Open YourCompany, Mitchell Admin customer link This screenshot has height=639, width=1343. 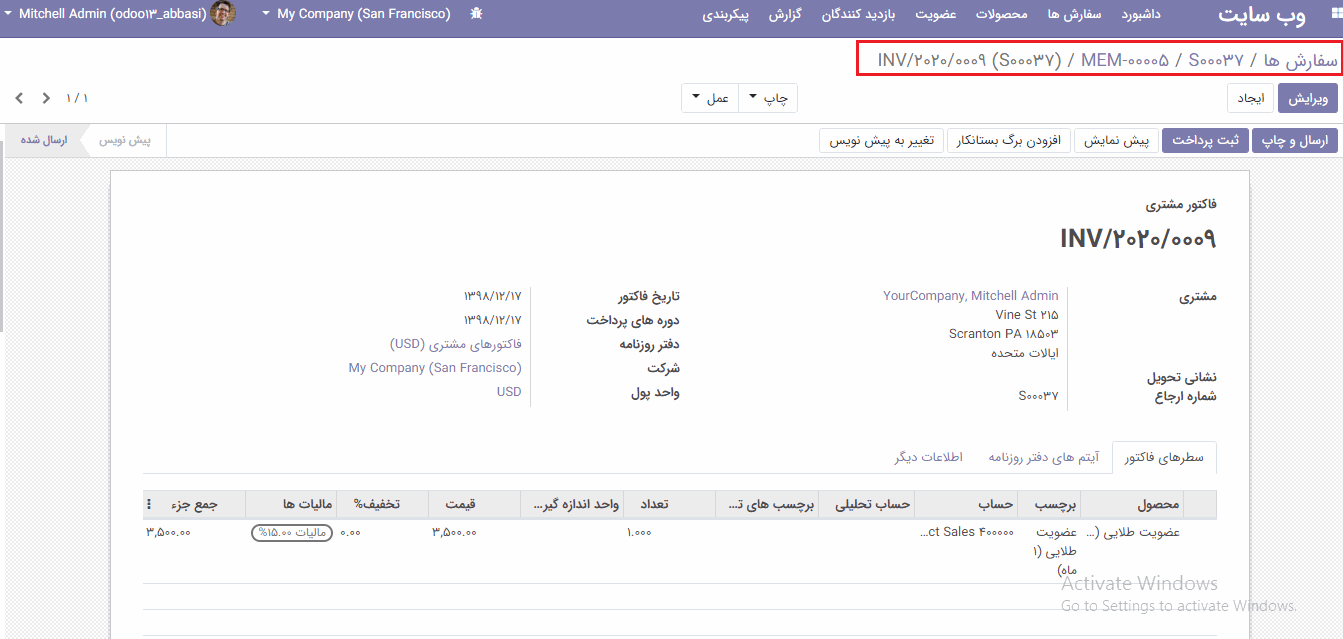970,296
